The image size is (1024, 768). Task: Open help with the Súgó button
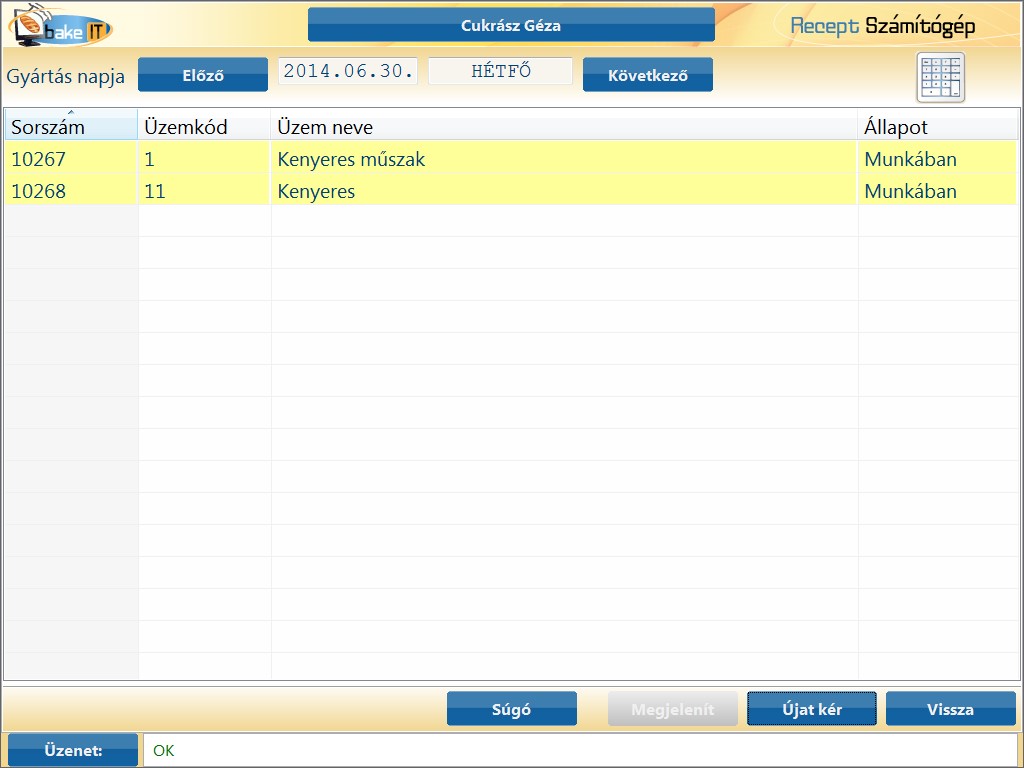(x=511, y=709)
